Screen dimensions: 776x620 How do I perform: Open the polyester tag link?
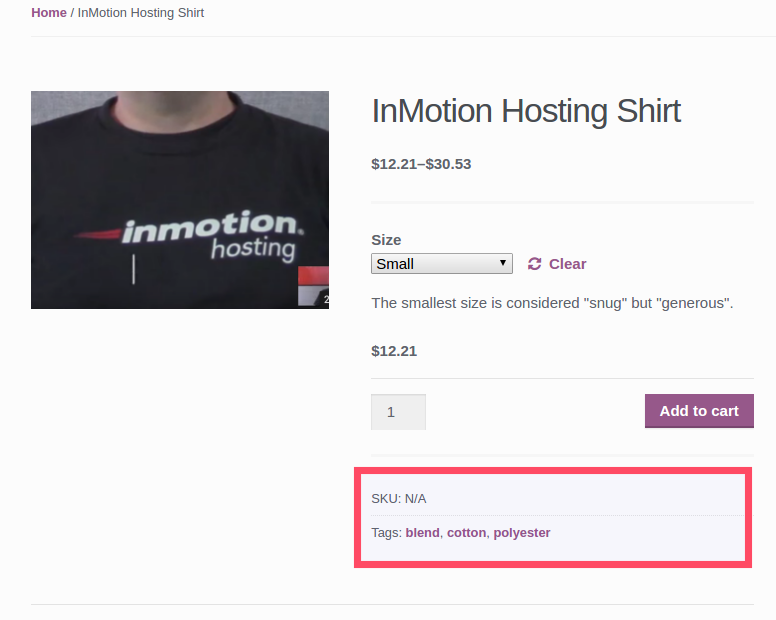click(x=522, y=533)
